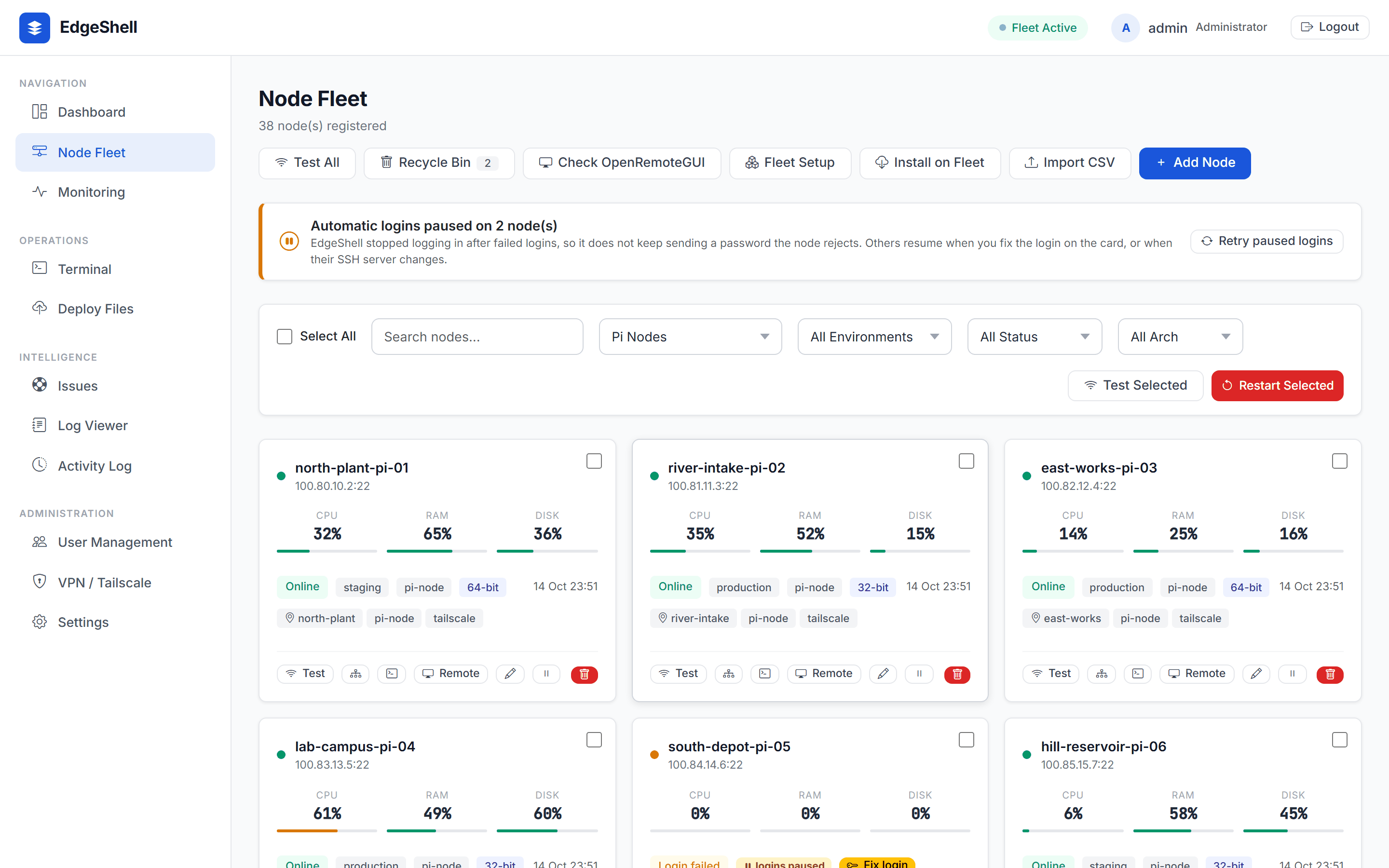Click east-works location pin tag
This screenshot has width=1389, height=868.
(x=1065, y=618)
